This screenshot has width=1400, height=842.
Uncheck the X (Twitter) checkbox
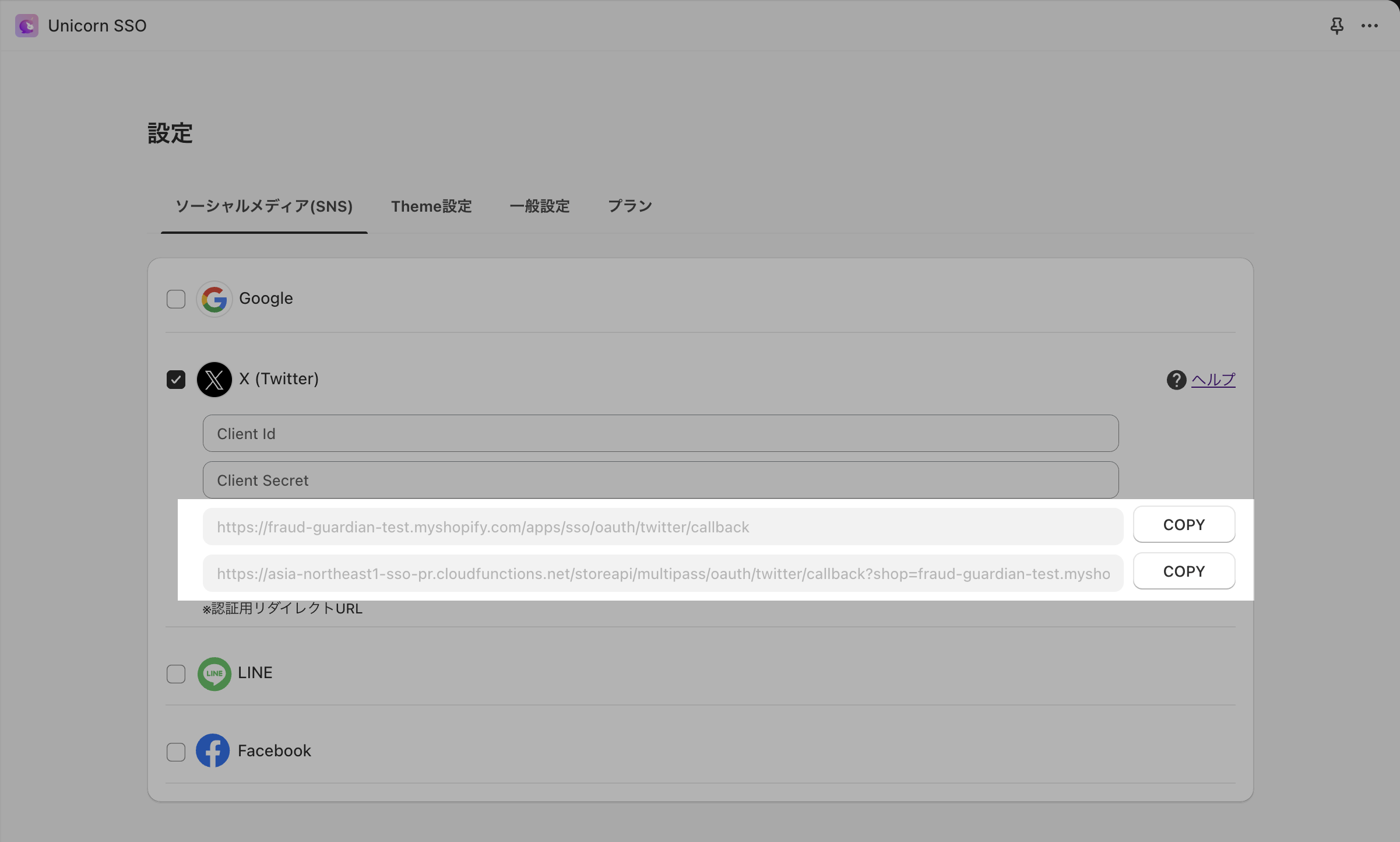point(176,380)
